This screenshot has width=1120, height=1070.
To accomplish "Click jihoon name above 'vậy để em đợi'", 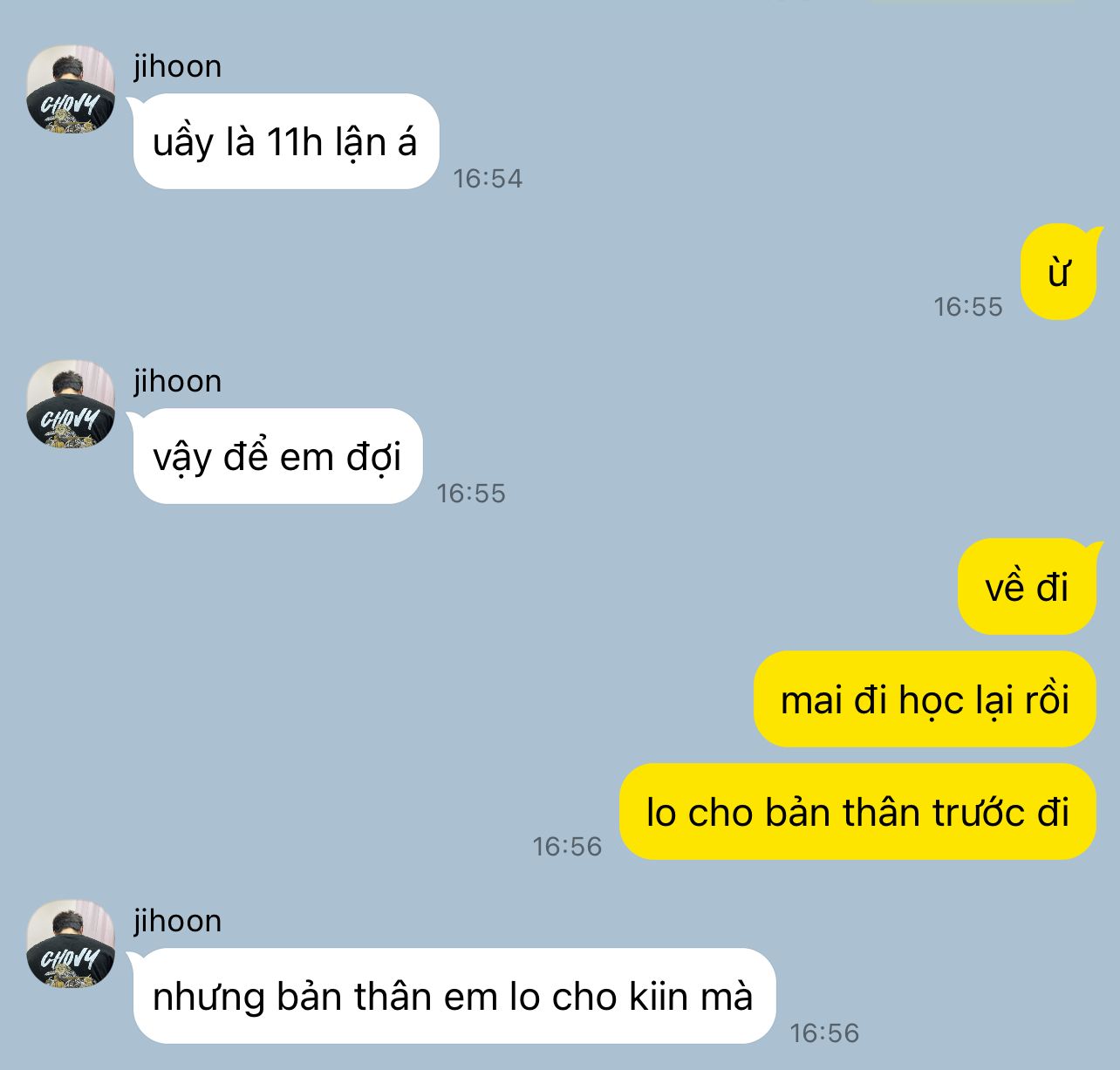I will [178, 381].
